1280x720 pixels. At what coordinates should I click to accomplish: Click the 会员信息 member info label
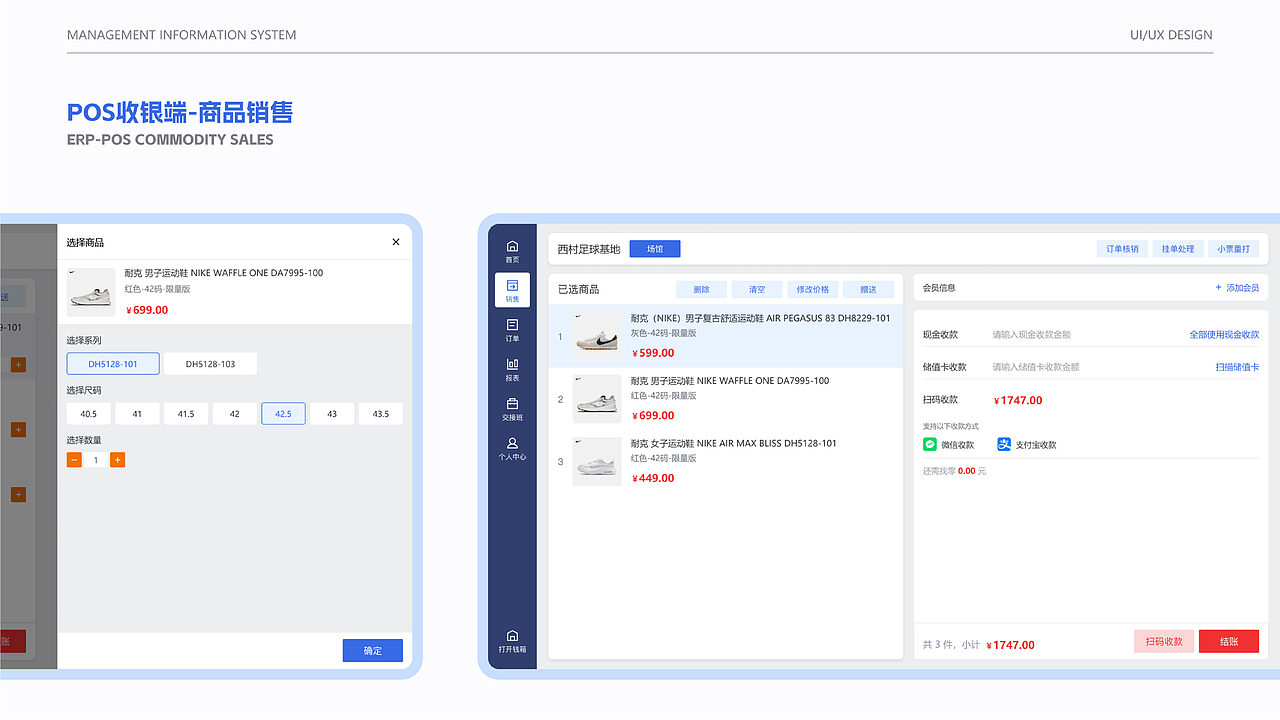[x=939, y=288]
